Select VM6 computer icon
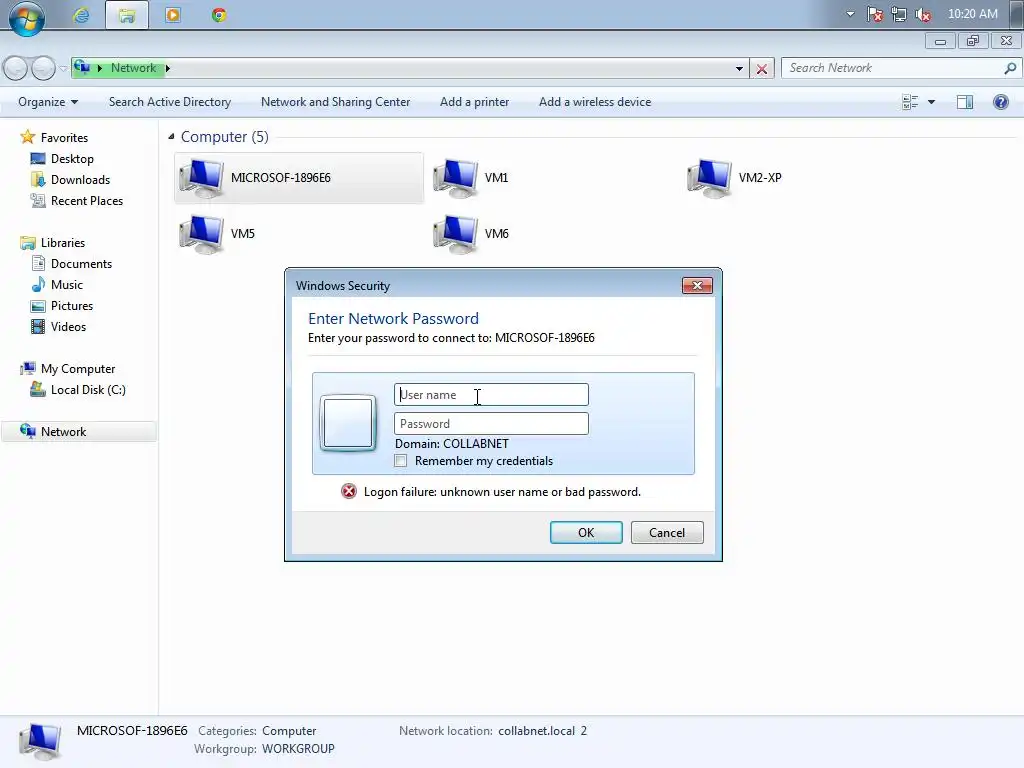1024x768 pixels. (456, 234)
